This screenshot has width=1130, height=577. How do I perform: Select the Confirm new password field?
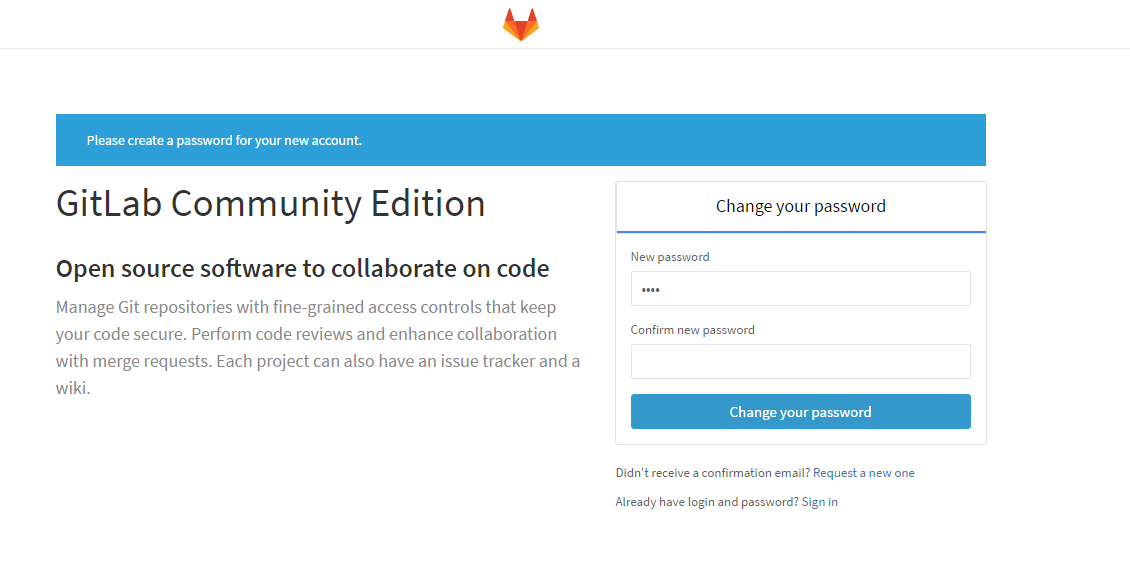pos(801,362)
